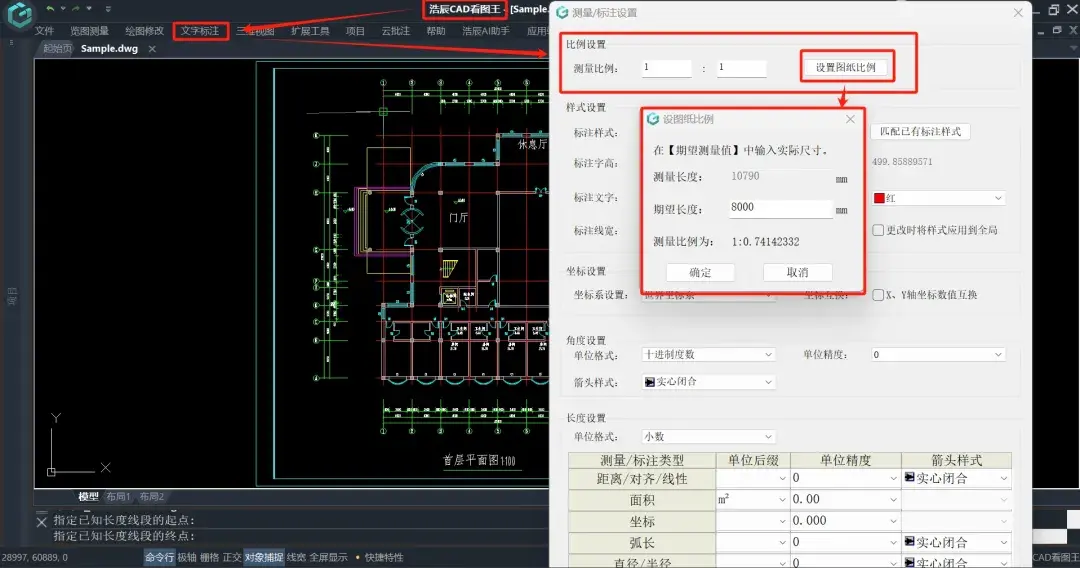
Task: Close the 测量/标注设置 dialog
Action: [1018, 12]
